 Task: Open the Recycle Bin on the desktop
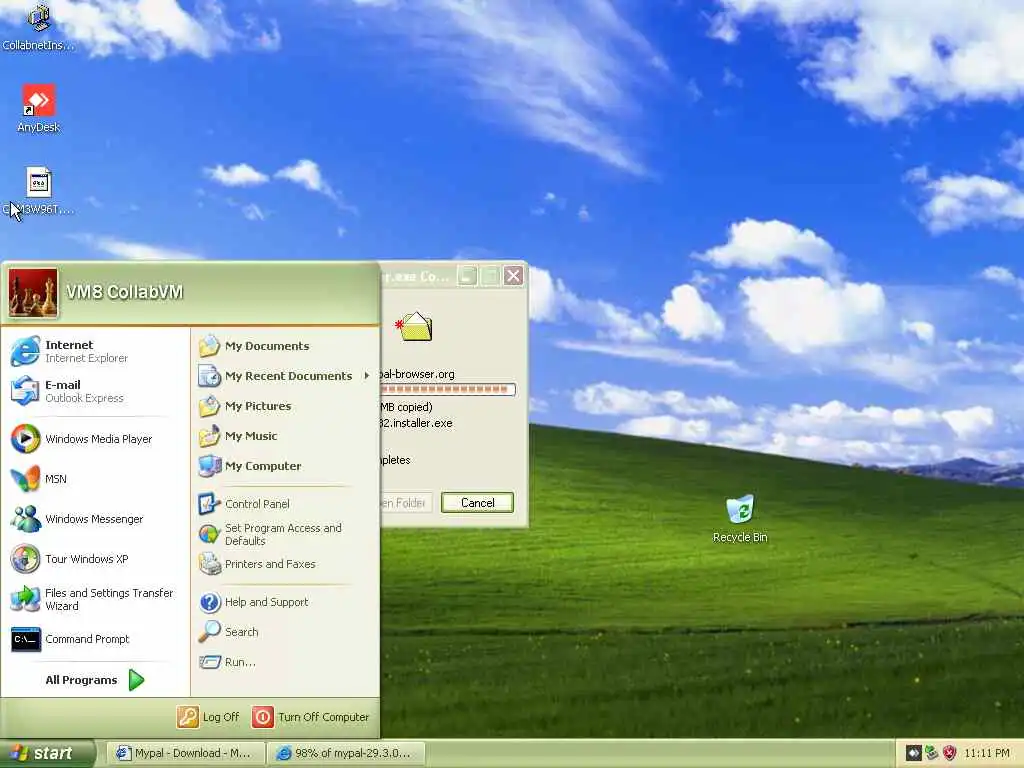740,519
